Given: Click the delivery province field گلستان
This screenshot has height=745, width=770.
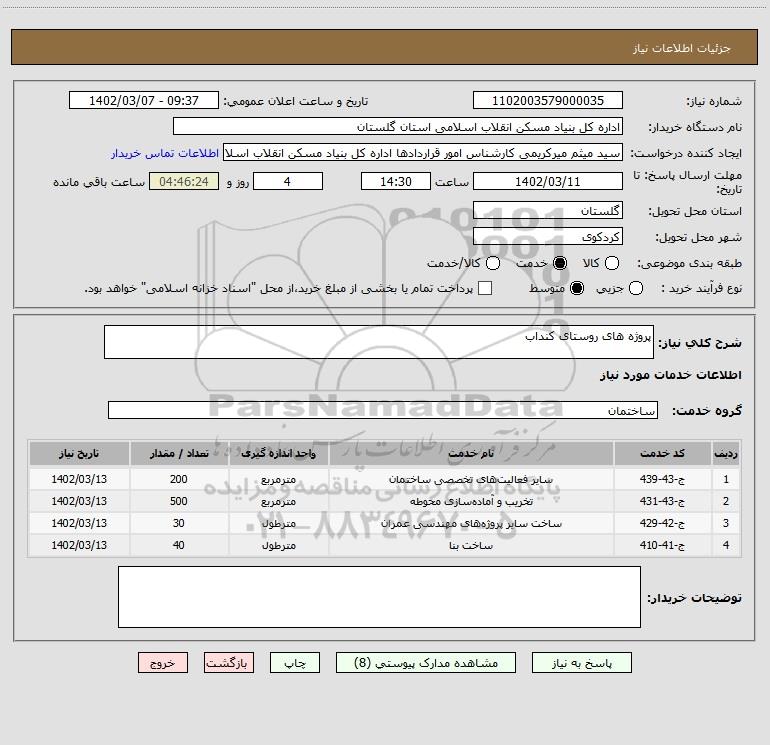Looking at the screenshot, I should [548, 211].
